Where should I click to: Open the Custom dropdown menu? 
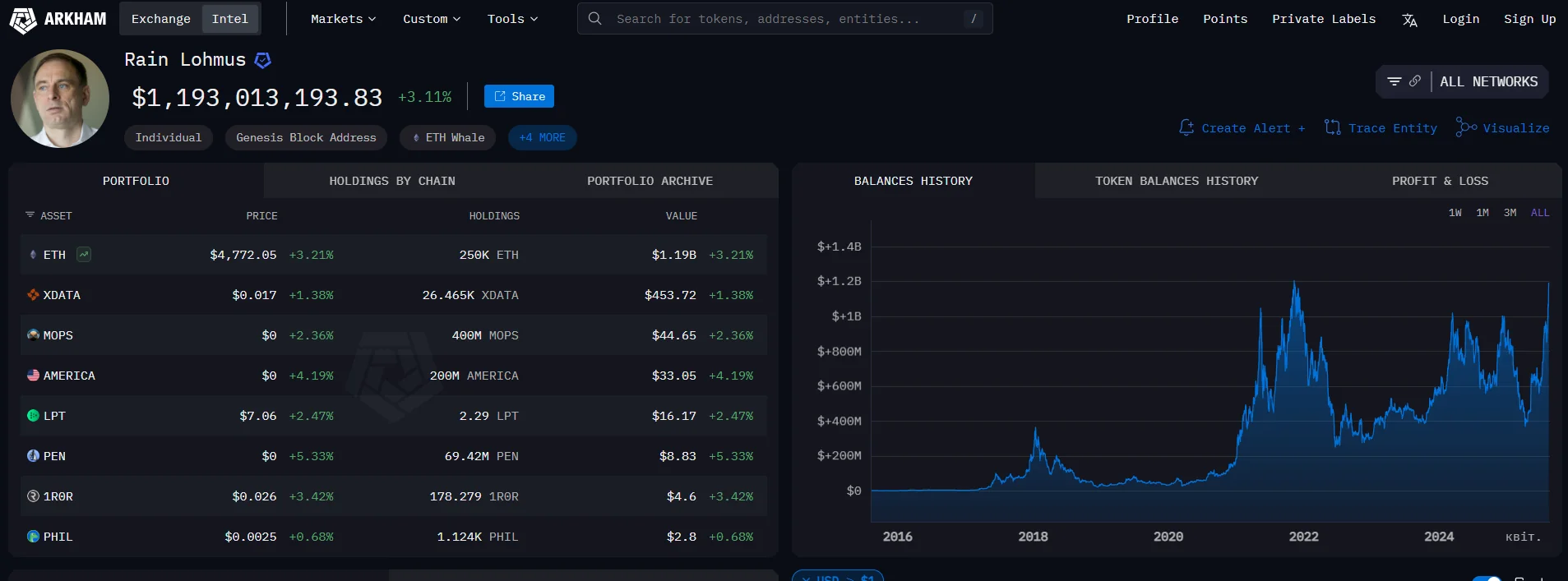[x=432, y=19]
